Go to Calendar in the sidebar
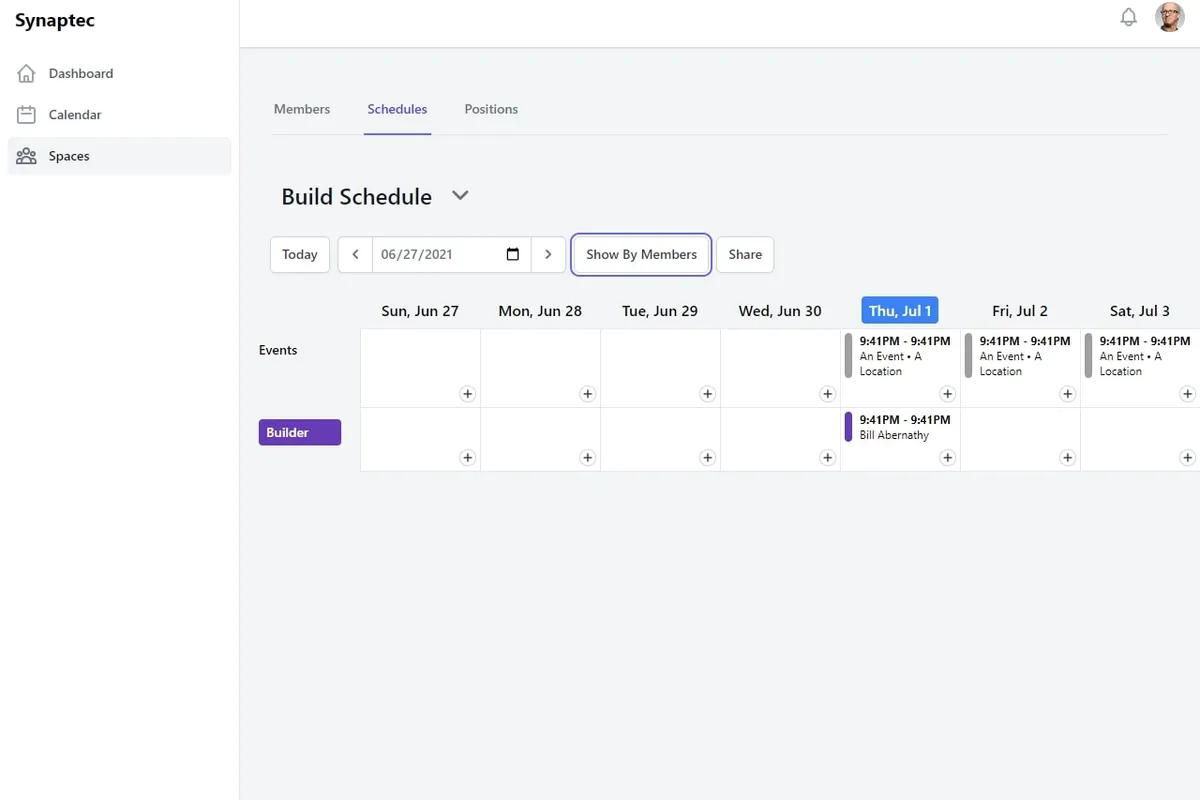The image size is (1200, 800). click(x=74, y=115)
